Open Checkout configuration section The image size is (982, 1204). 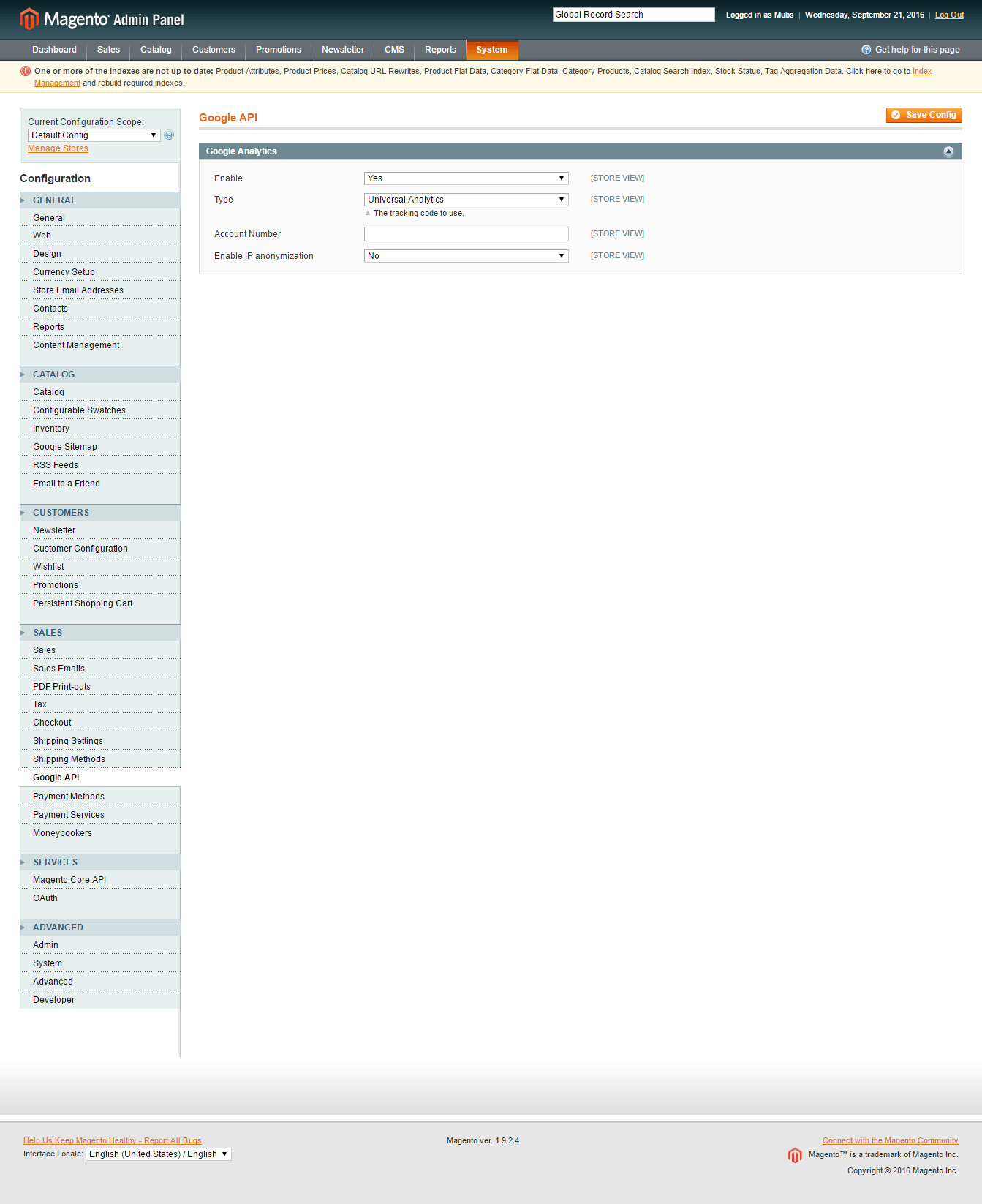coord(99,723)
